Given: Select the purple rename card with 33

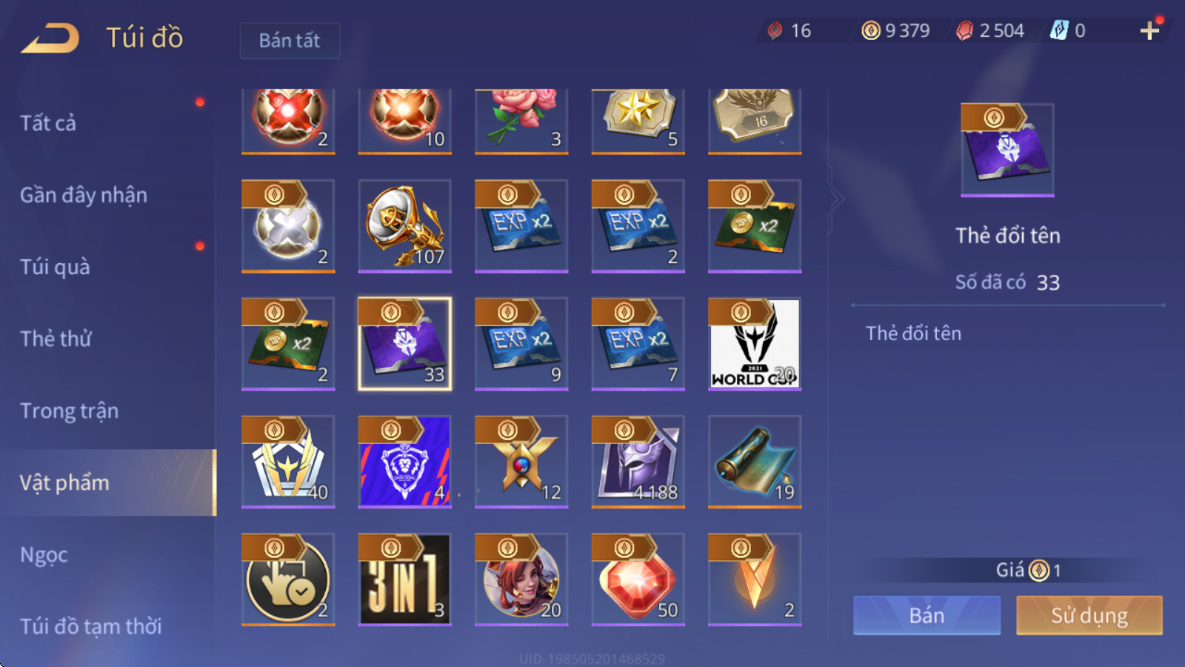Looking at the screenshot, I should point(404,344).
